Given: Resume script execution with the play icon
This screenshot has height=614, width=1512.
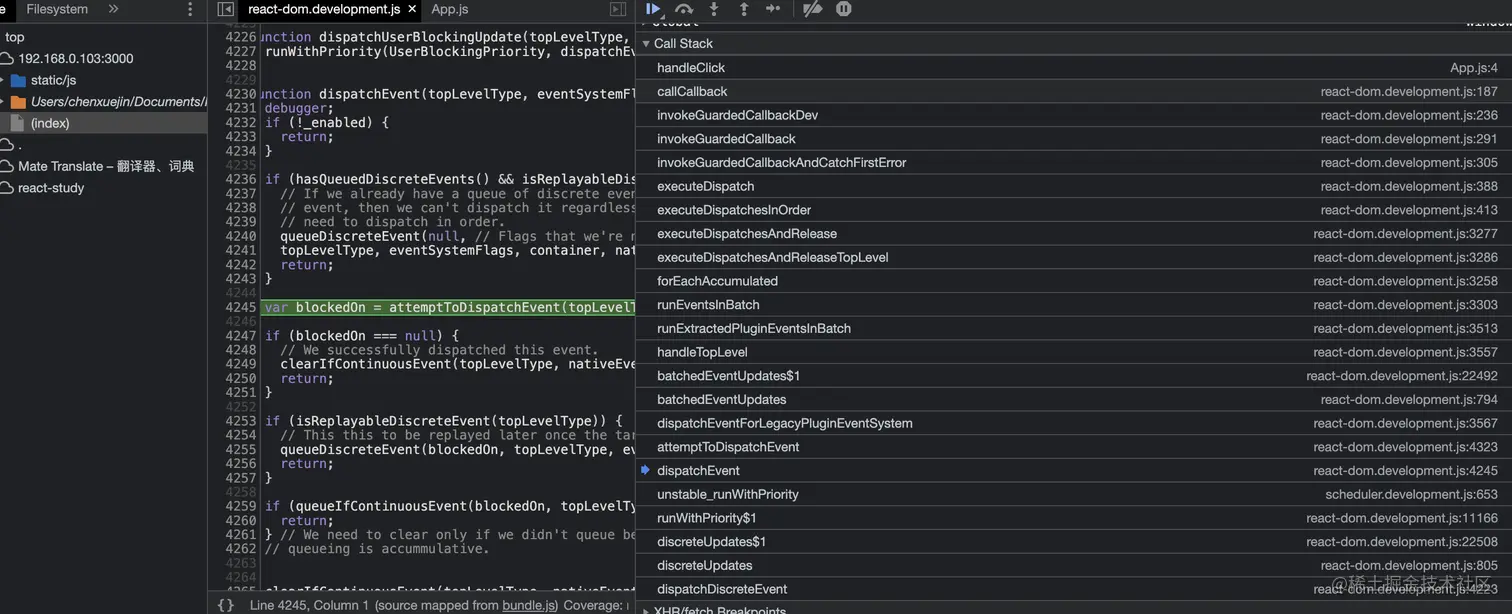Looking at the screenshot, I should [653, 9].
